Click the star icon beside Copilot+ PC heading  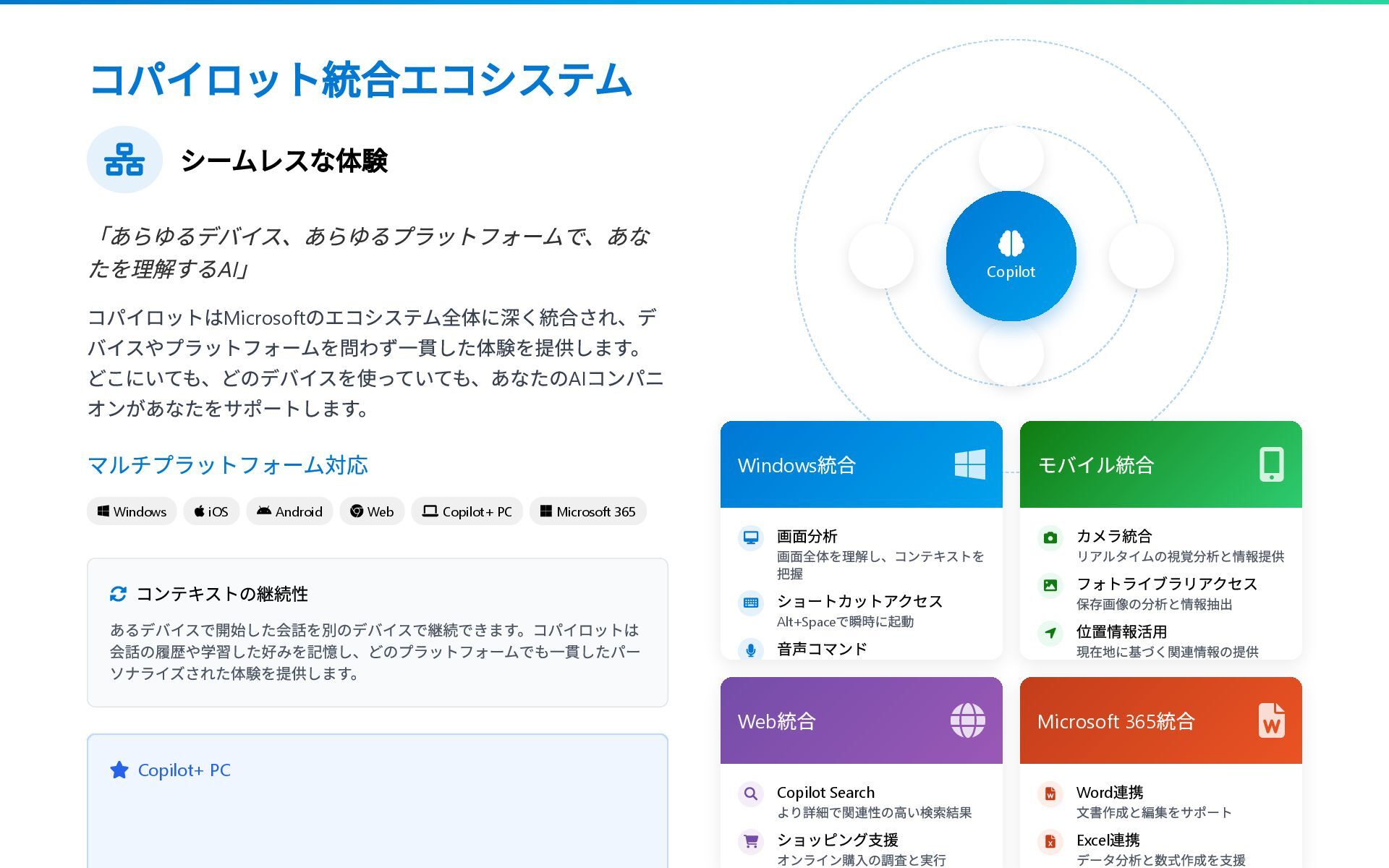(119, 770)
